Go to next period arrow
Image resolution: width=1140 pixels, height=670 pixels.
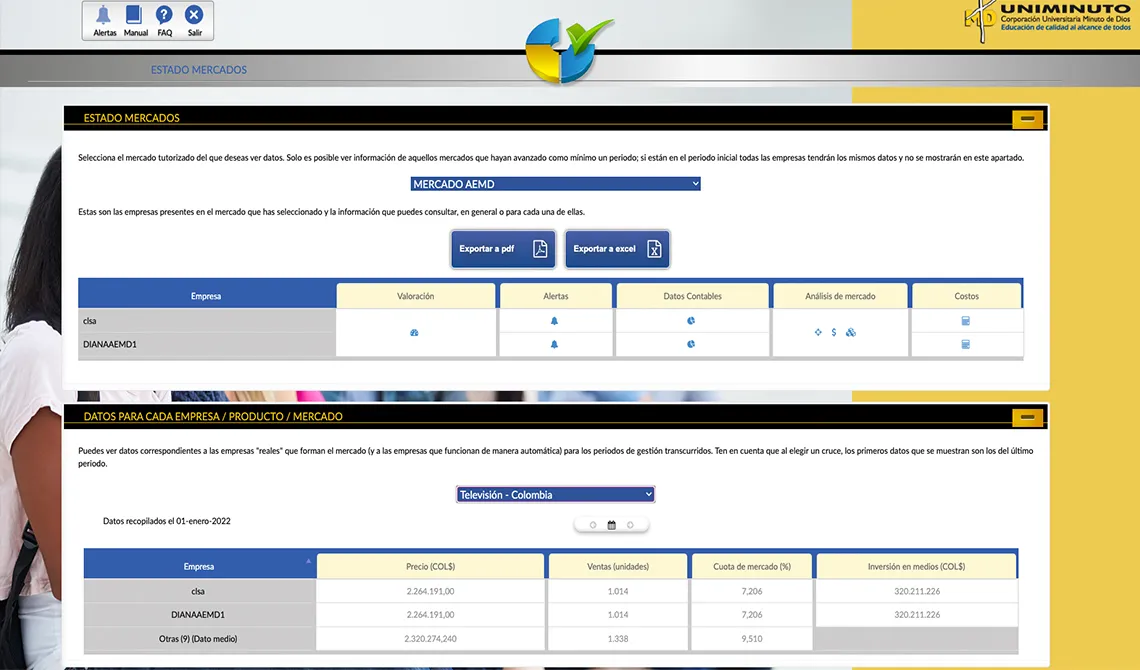click(x=630, y=525)
